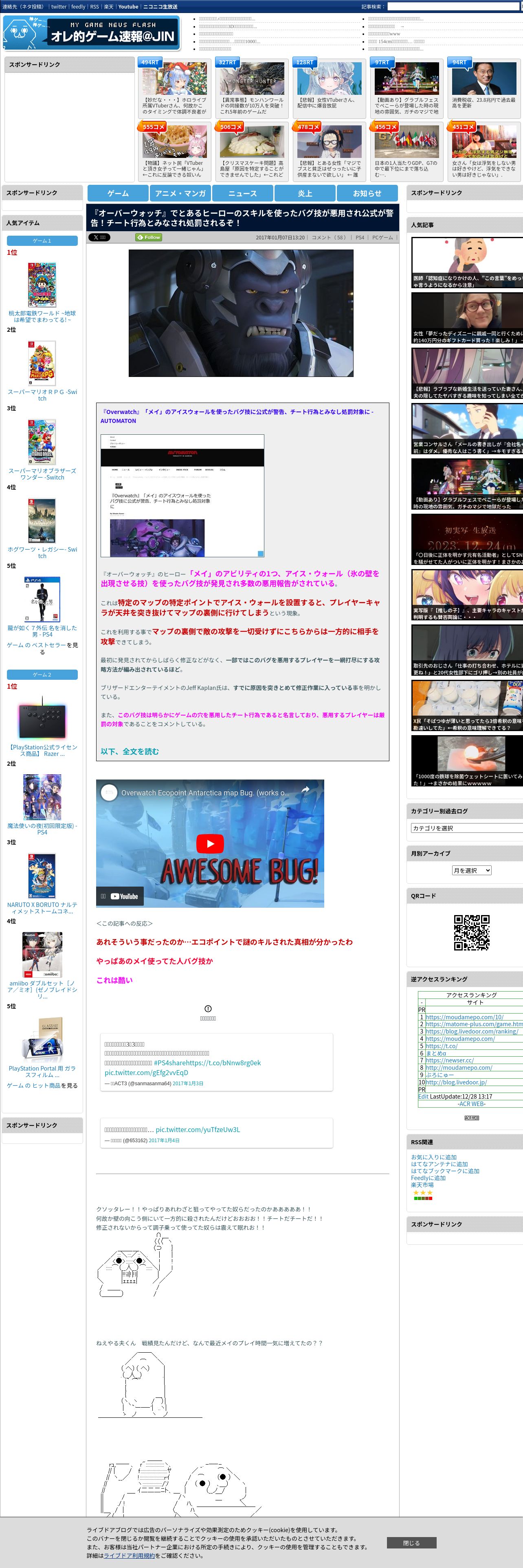
Task: Click the 478コメ comment badge
Action: (308, 127)
